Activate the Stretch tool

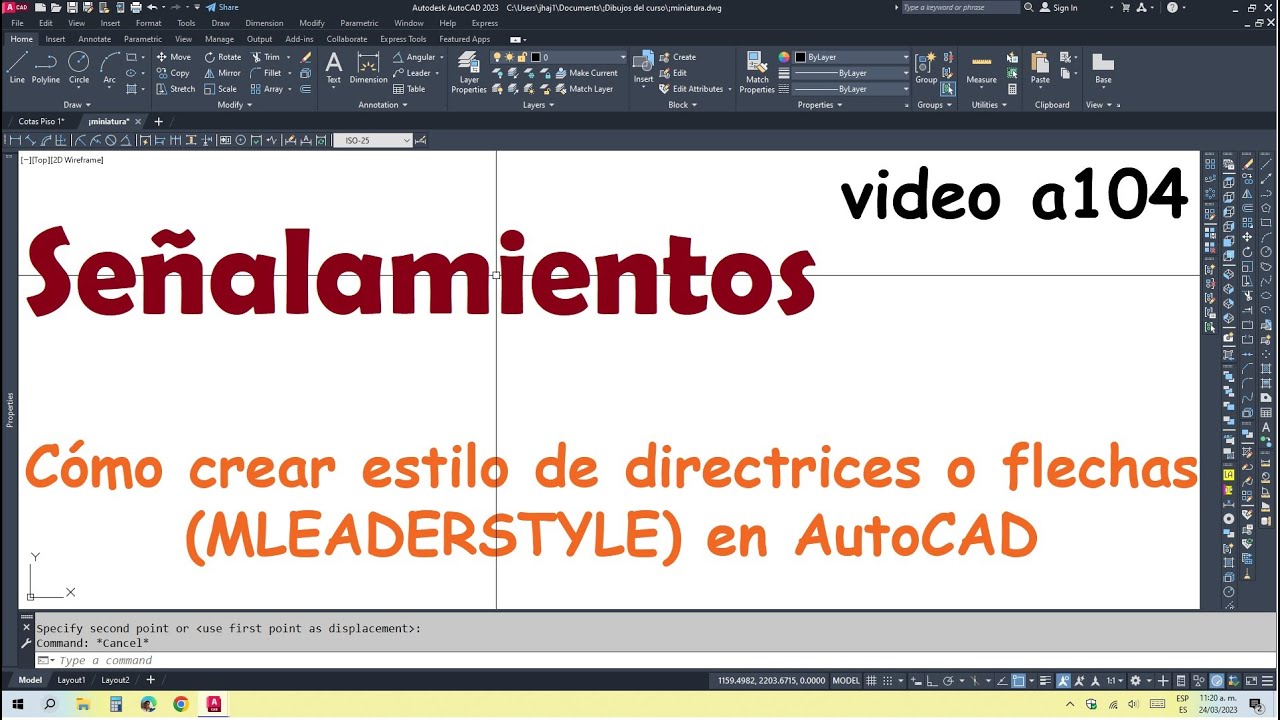175,89
